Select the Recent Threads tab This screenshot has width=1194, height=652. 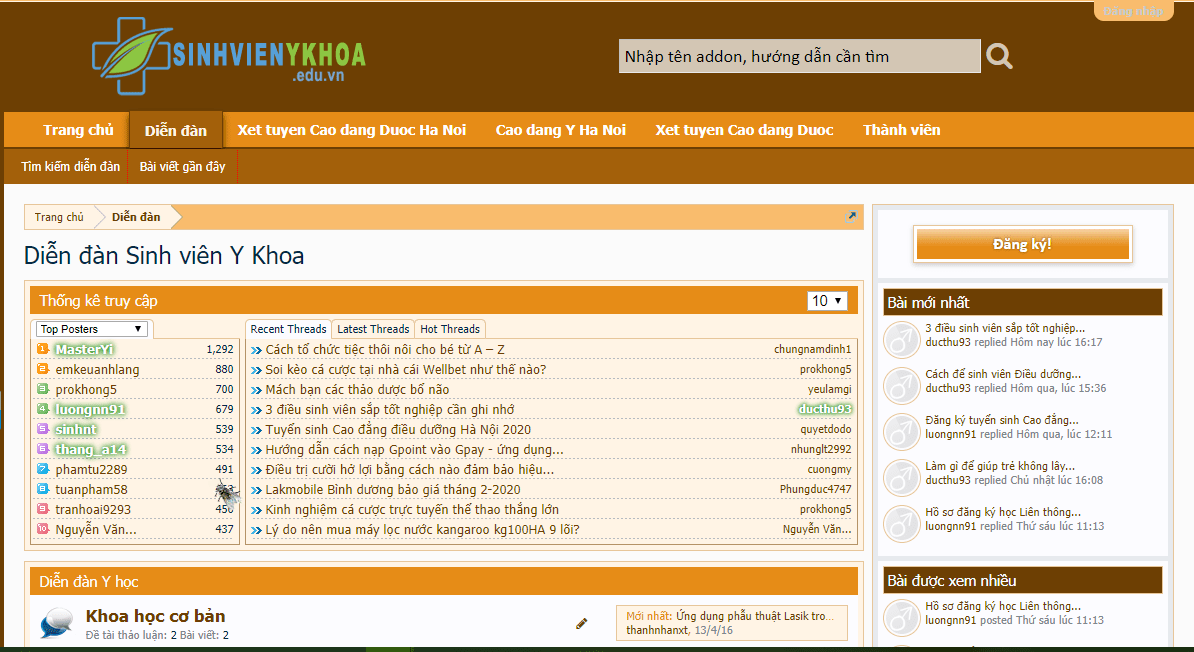coord(288,329)
